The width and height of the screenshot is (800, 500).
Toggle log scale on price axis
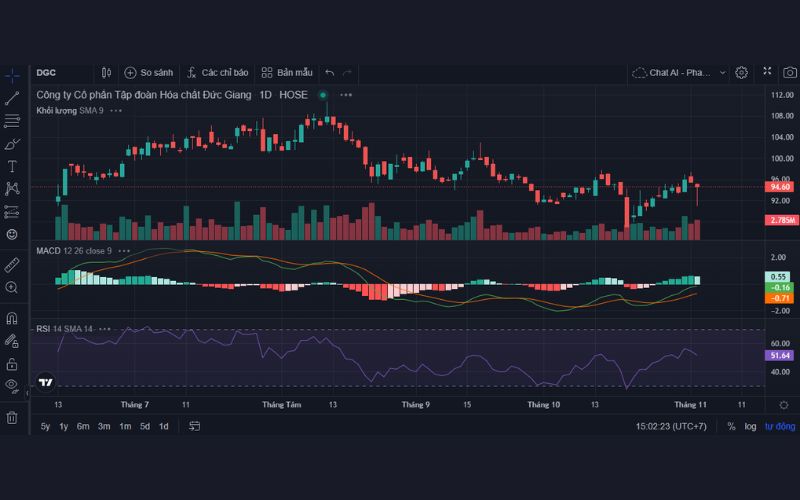750,426
